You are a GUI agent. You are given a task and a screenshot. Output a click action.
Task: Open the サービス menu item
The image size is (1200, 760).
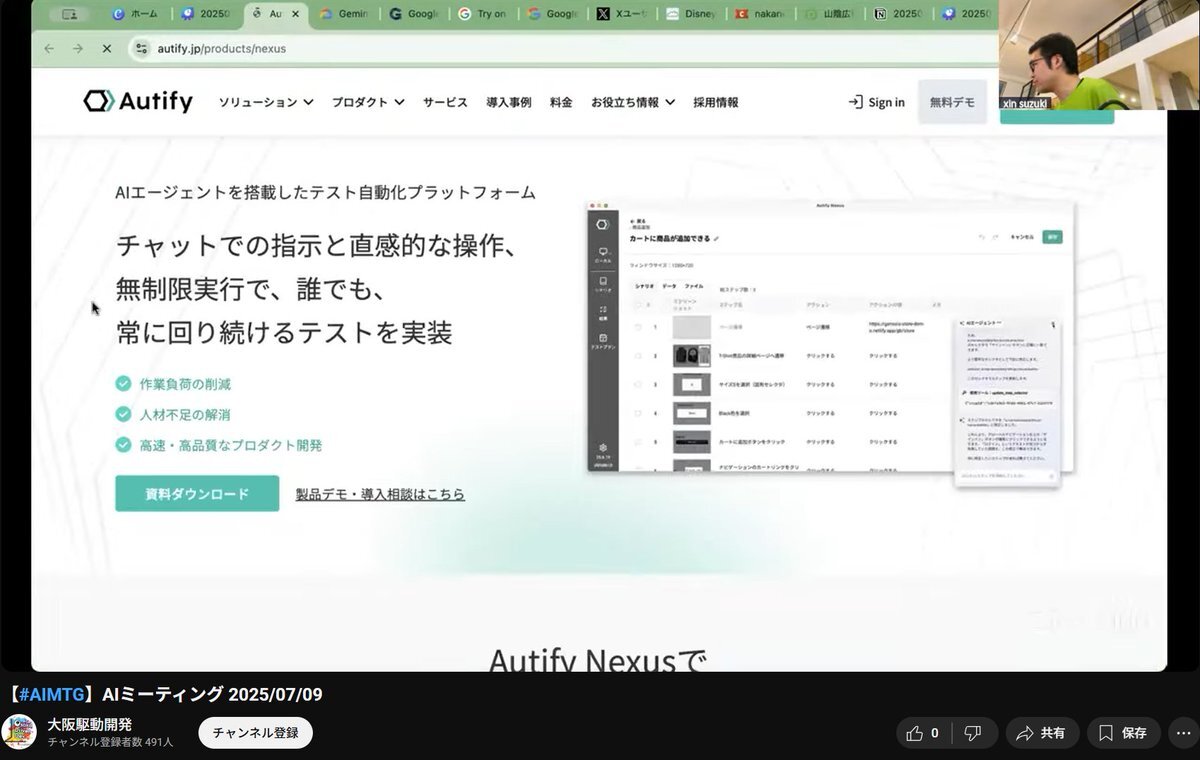tap(445, 102)
